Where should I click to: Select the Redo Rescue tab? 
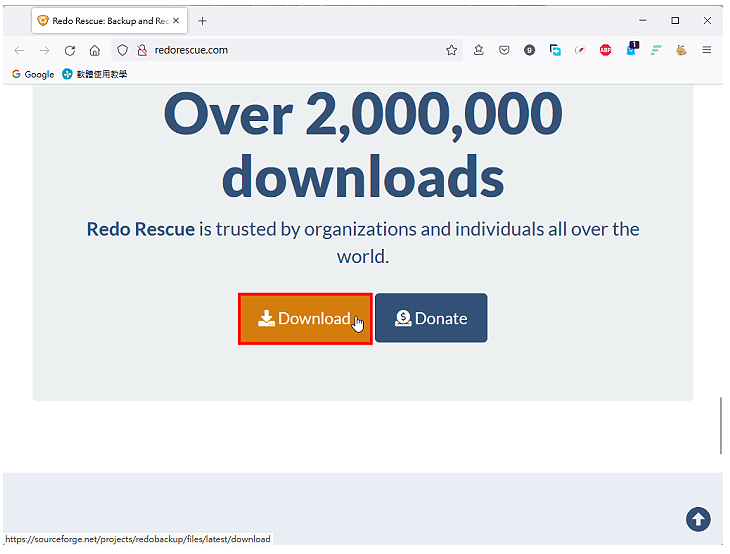click(109, 21)
